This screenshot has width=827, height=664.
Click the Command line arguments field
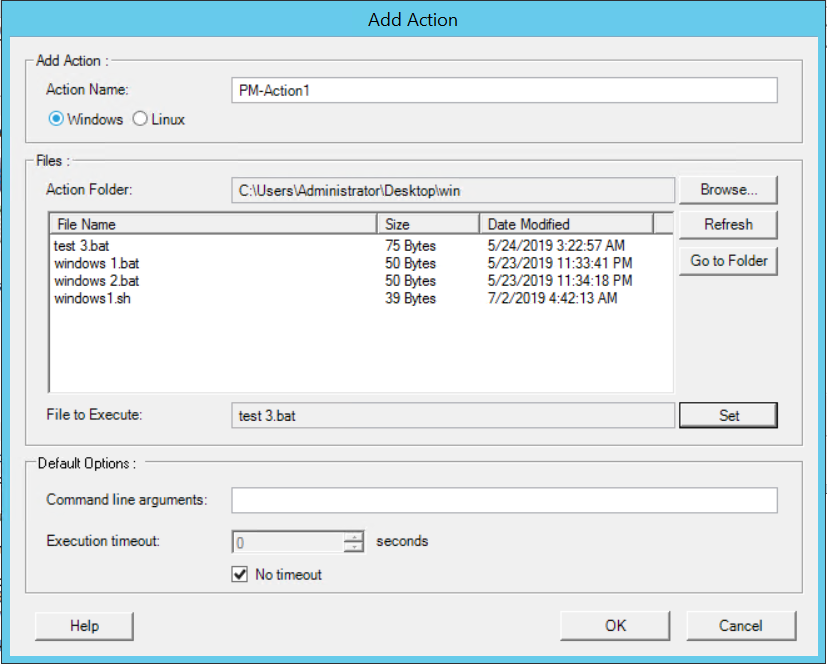504,500
